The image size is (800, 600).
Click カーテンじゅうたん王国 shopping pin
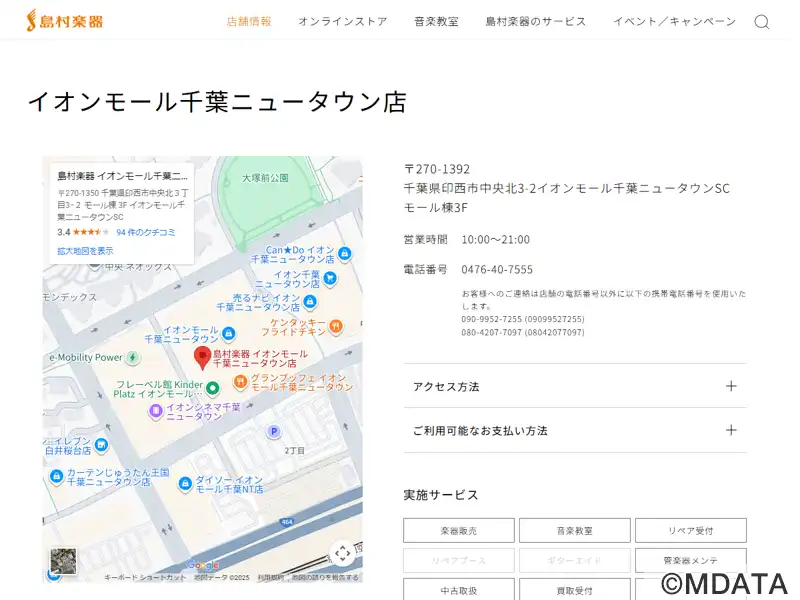[x=56, y=477]
